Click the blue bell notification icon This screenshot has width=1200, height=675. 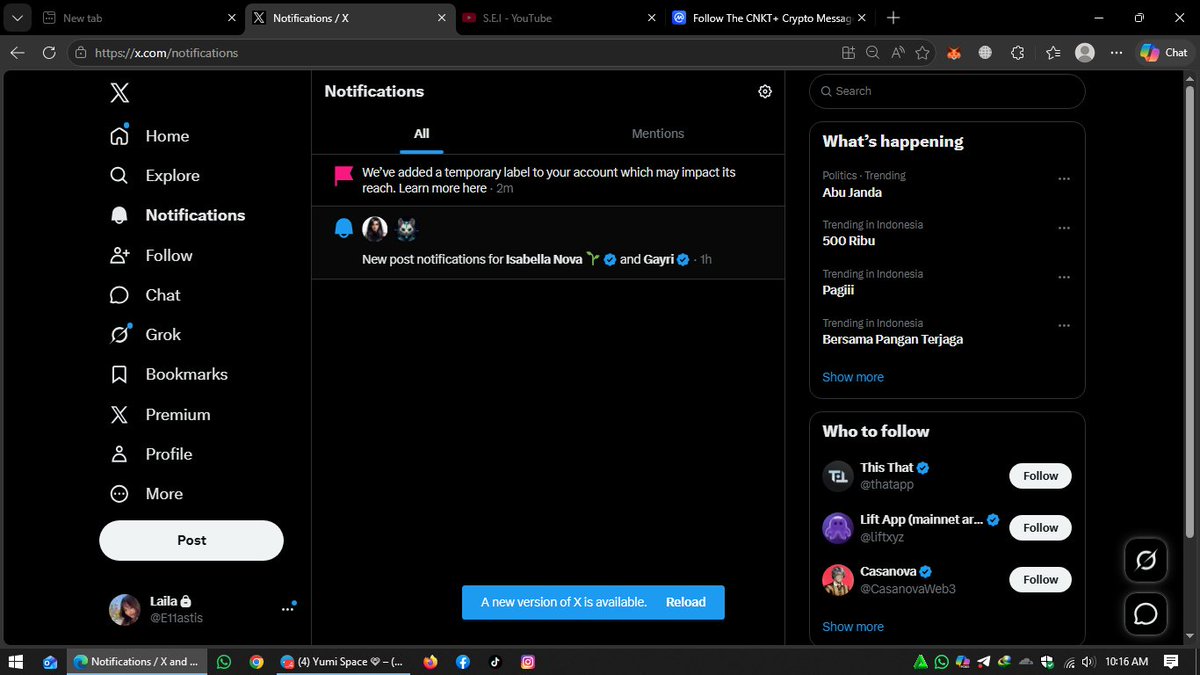(344, 229)
